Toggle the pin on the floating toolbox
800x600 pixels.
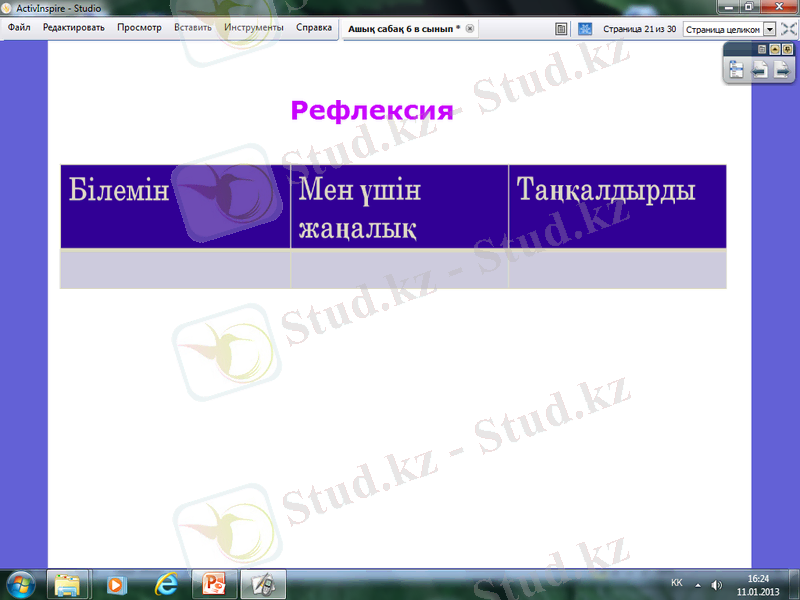[787, 48]
